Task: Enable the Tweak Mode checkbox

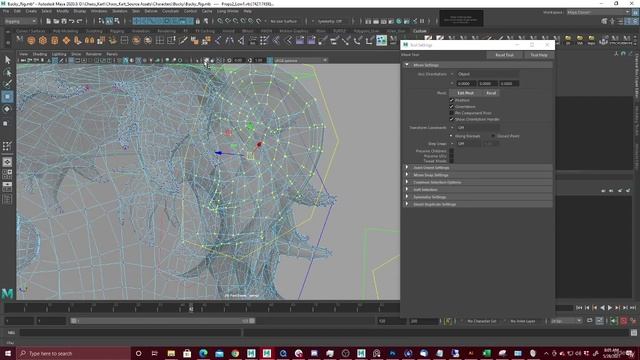Action: pos(451,161)
